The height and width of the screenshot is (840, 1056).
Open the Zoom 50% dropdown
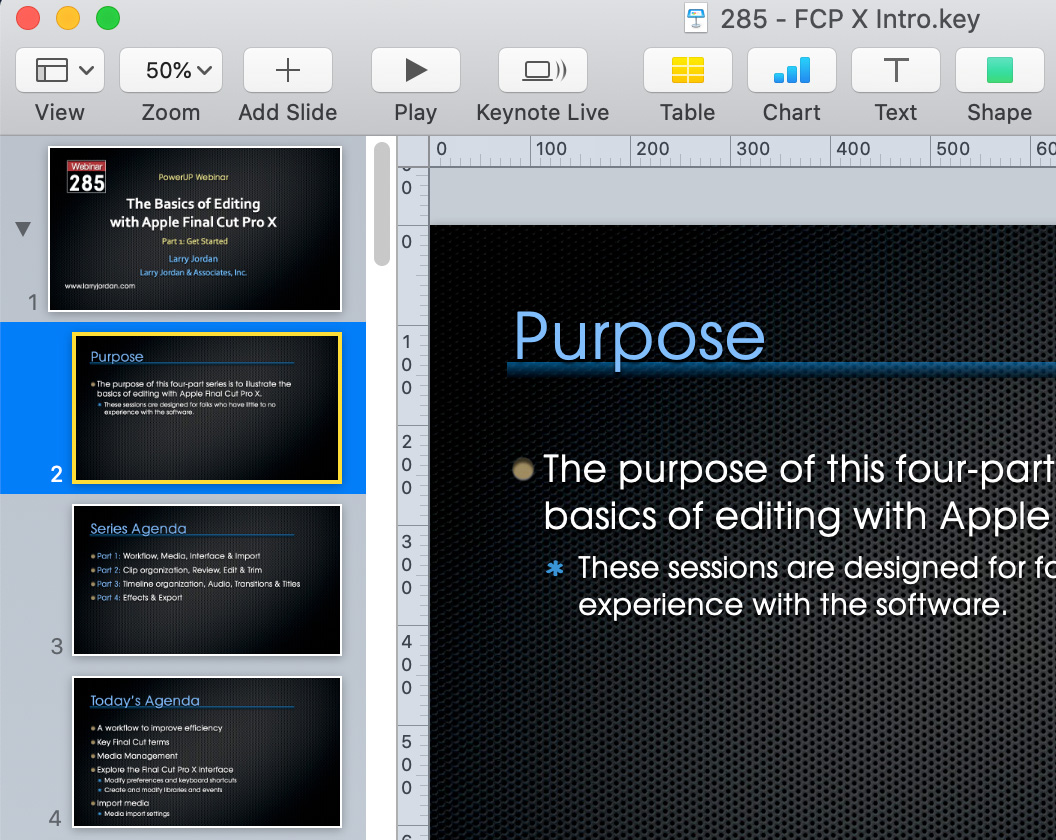171,70
